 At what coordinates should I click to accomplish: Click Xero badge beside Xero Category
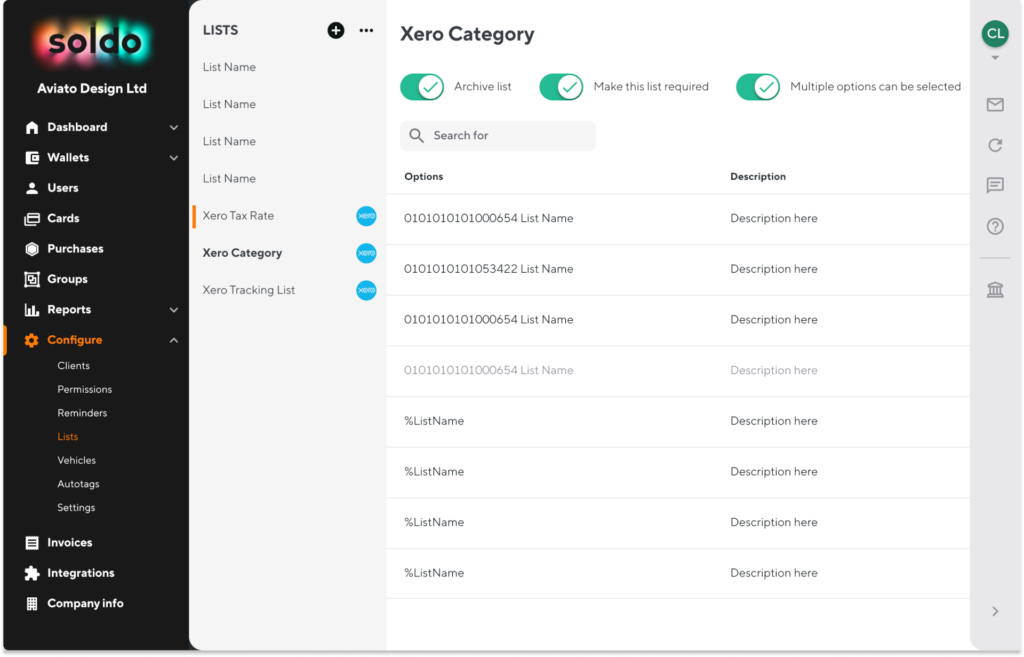(x=366, y=253)
